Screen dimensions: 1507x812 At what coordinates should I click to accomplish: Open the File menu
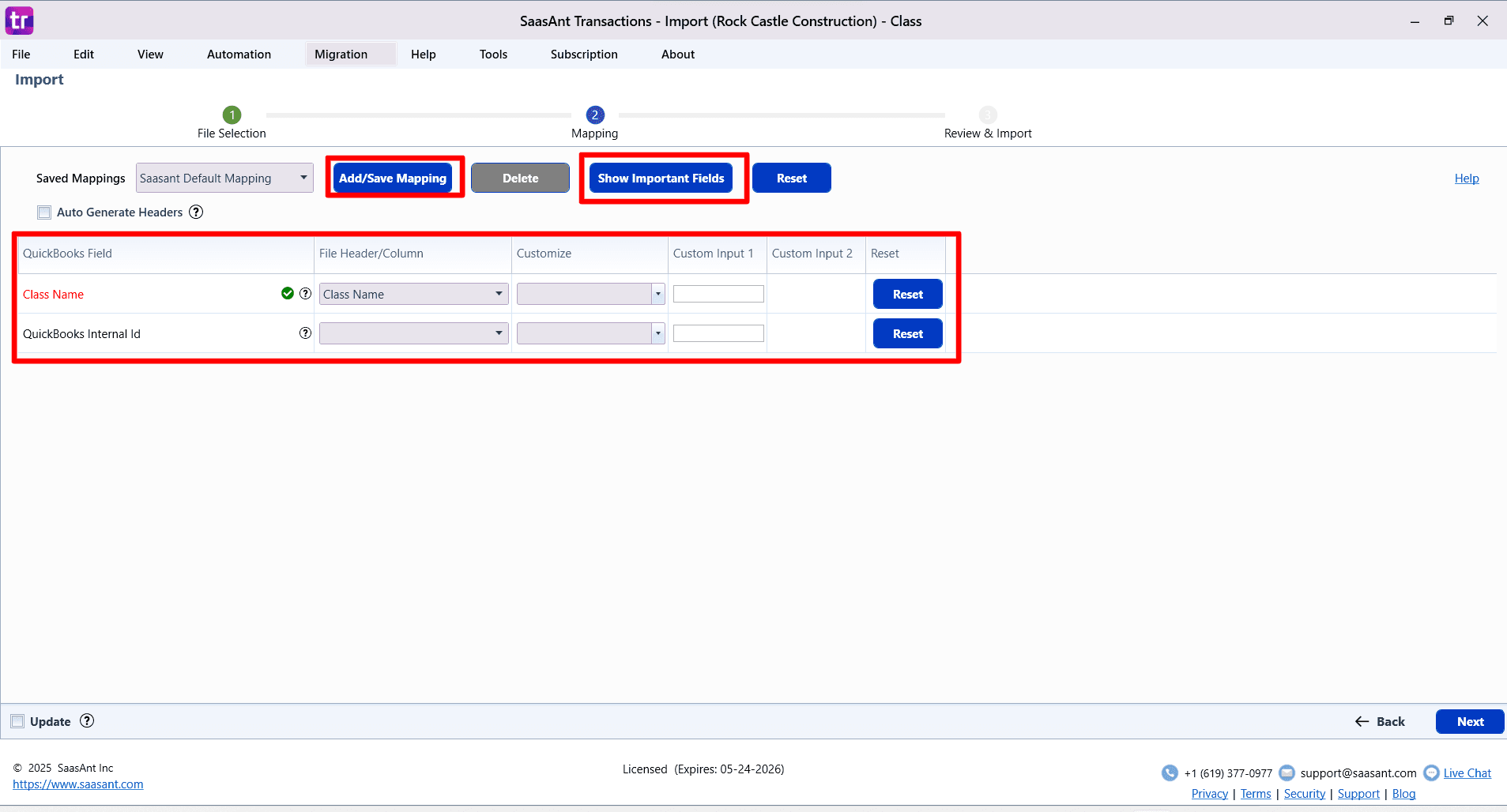point(21,54)
